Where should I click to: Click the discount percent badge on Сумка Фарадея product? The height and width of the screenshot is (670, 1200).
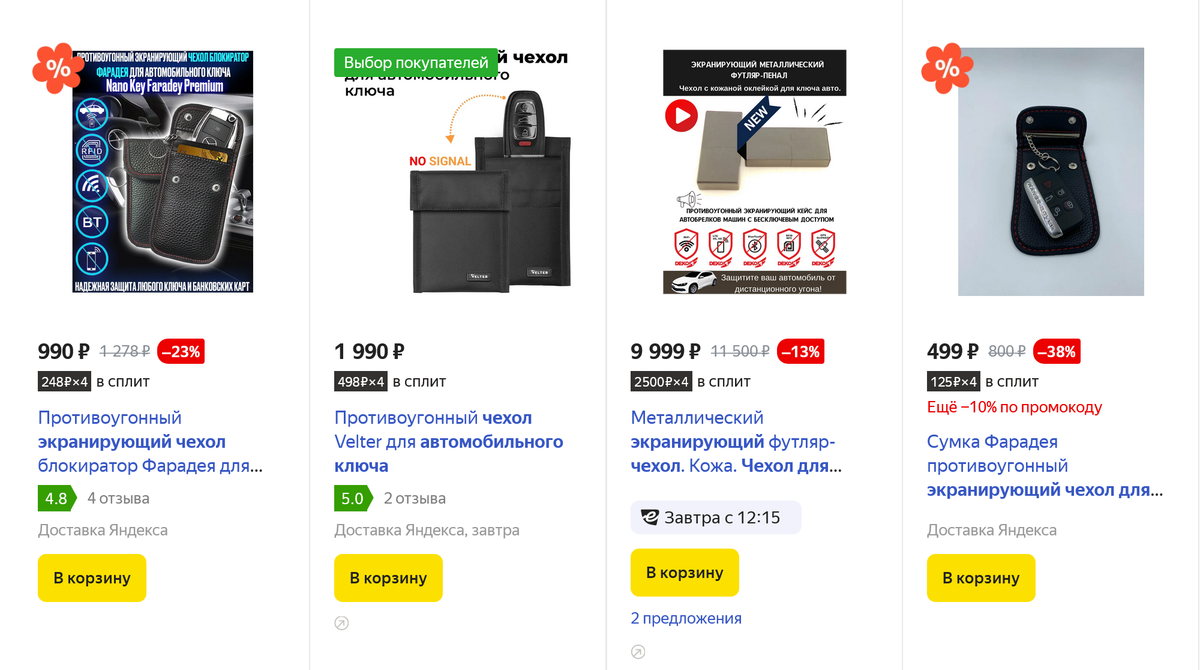click(x=946, y=68)
